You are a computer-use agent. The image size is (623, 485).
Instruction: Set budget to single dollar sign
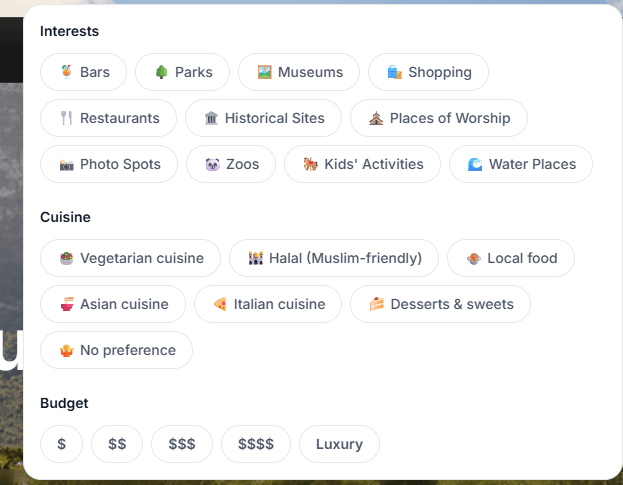point(62,444)
